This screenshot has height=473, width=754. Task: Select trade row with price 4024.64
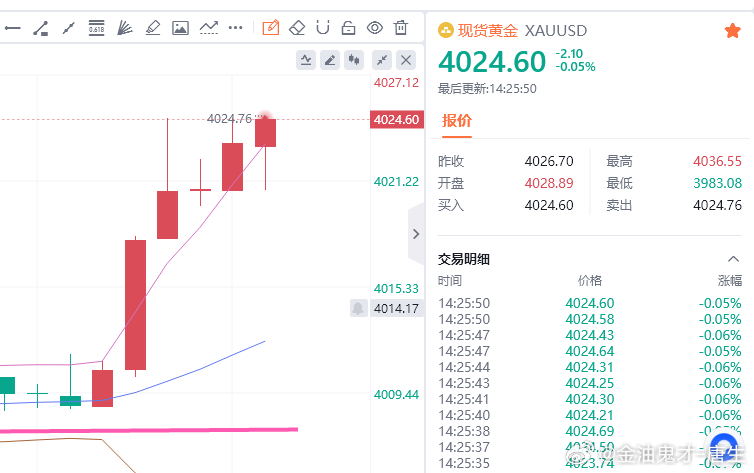590,351
